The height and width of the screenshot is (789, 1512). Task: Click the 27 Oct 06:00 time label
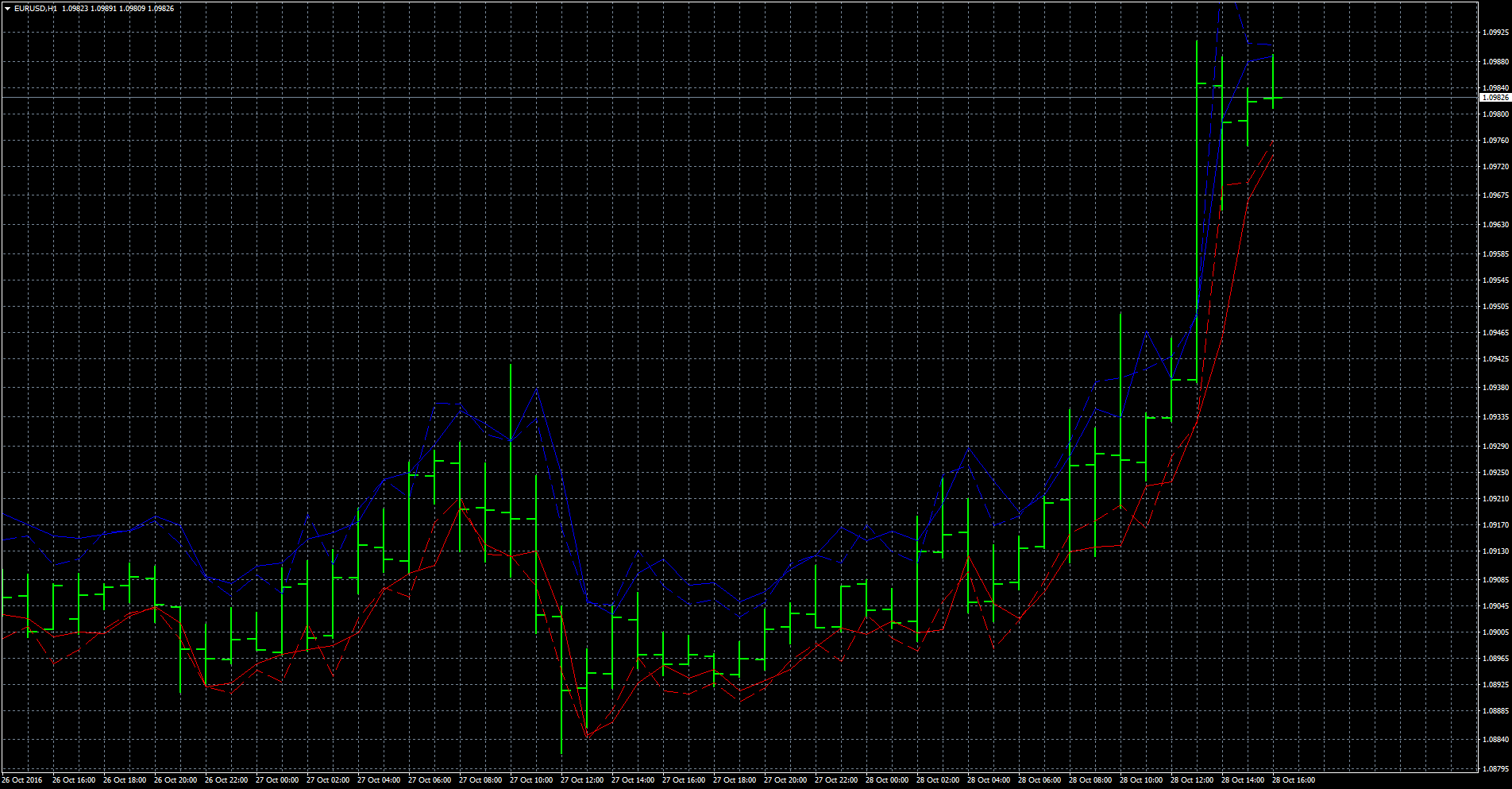430,780
